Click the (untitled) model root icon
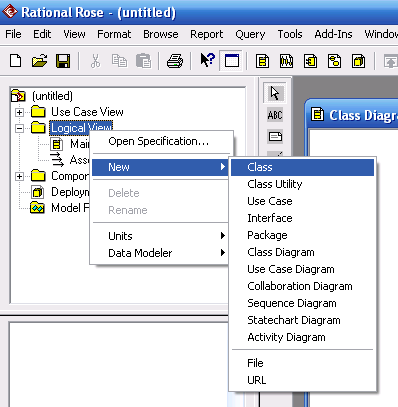398x407 pixels. tap(18, 95)
